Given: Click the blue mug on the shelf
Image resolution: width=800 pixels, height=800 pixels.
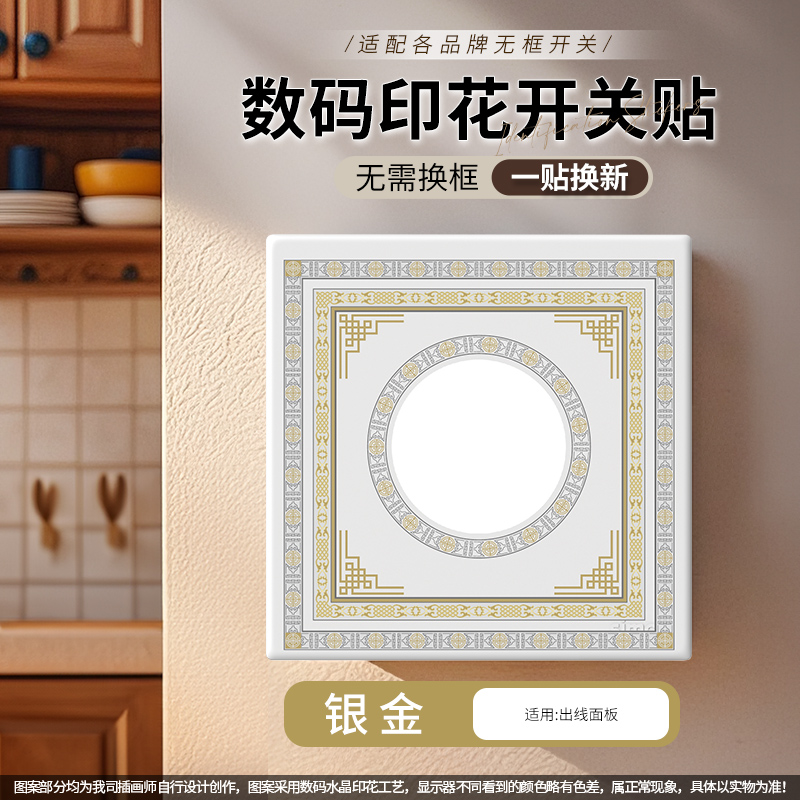Looking at the screenshot, I should [x=26, y=167].
